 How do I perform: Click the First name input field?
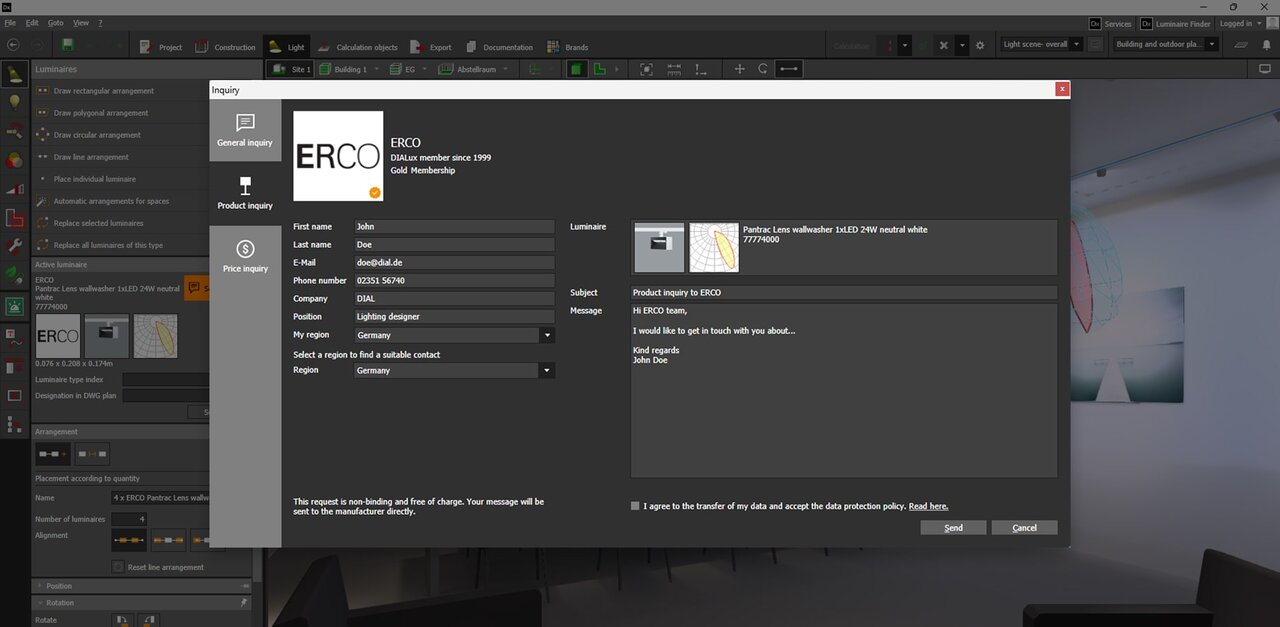click(x=454, y=227)
